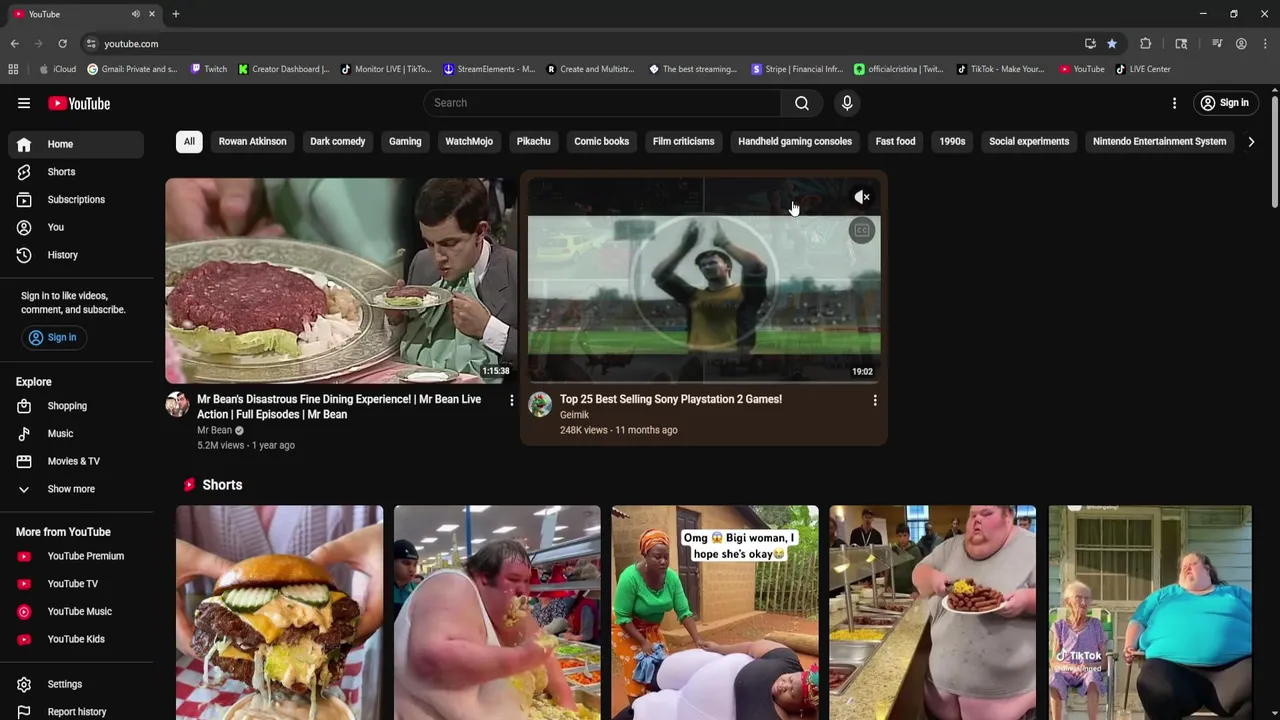Screen dimensions: 1280x720
Task: Select the WatchMojo chip
Action: 469,141
